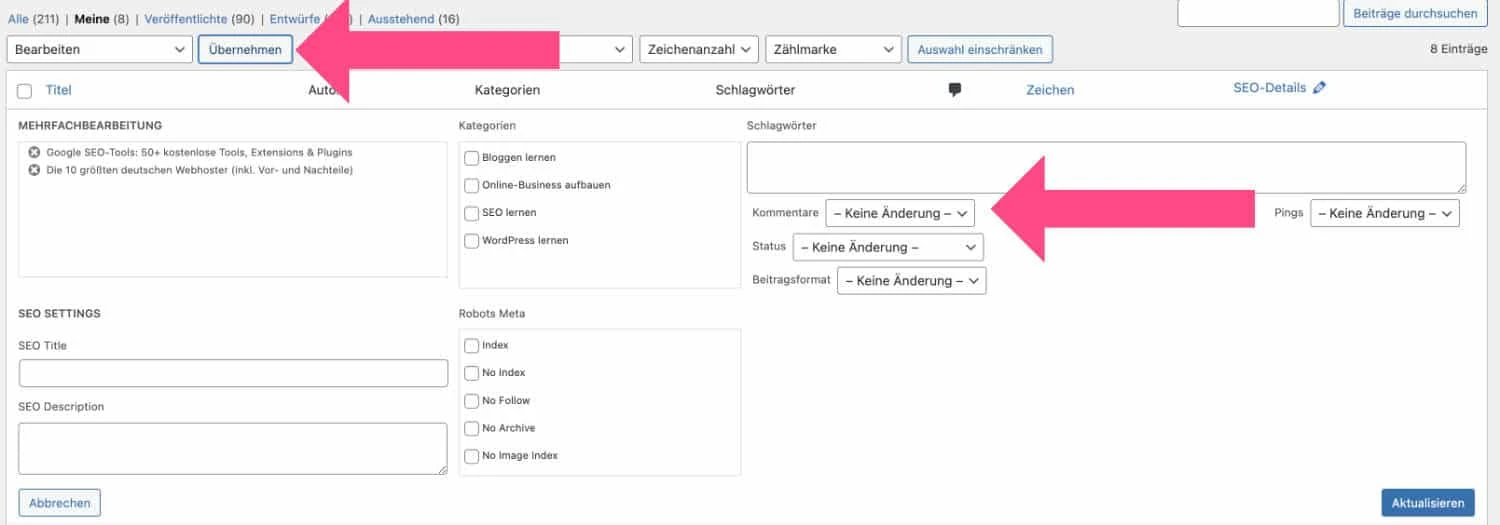Click the 8 Einträge count text
Image resolution: width=1500 pixels, height=525 pixels.
click(1458, 48)
